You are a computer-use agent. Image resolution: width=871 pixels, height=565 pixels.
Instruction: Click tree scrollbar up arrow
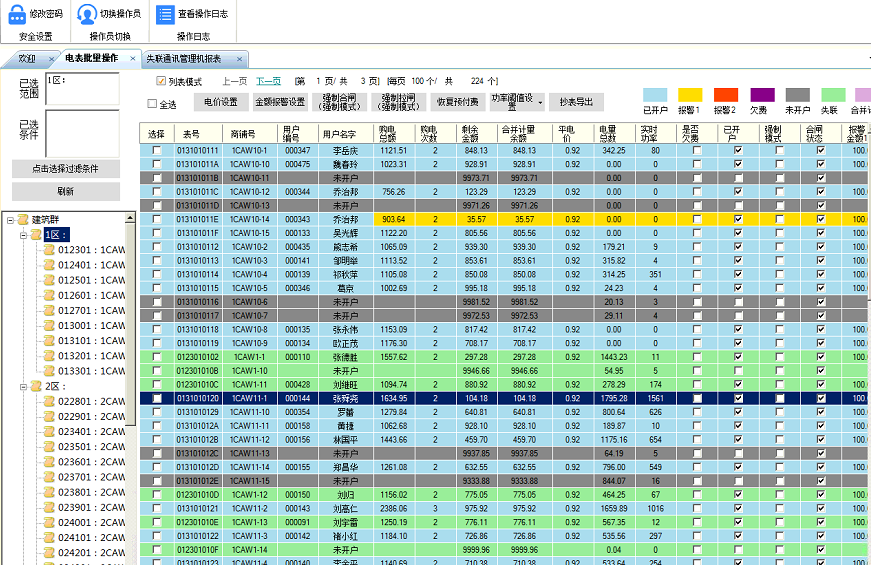tap(130, 218)
